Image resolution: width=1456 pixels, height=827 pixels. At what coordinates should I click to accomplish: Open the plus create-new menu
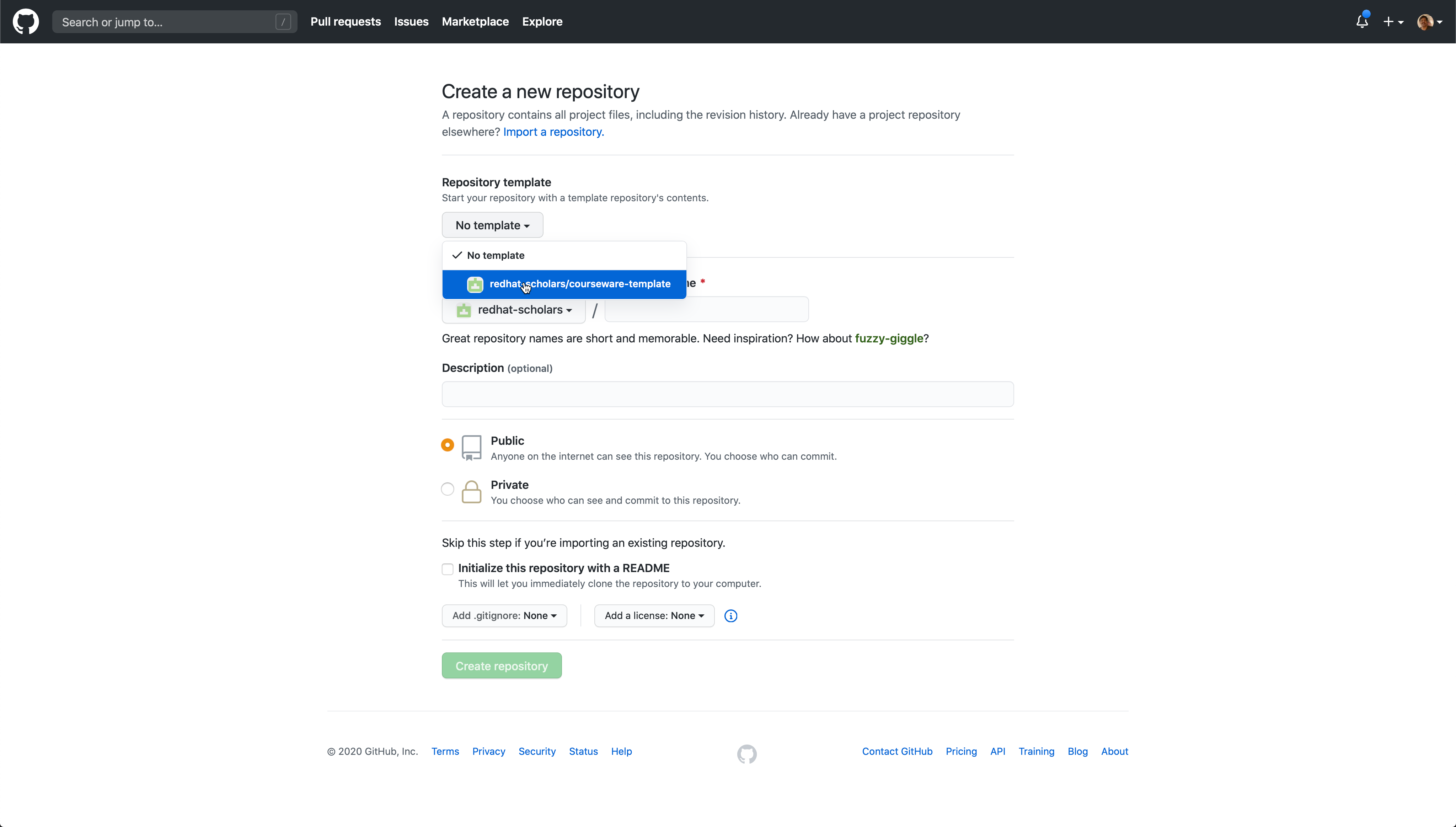click(1393, 22)
